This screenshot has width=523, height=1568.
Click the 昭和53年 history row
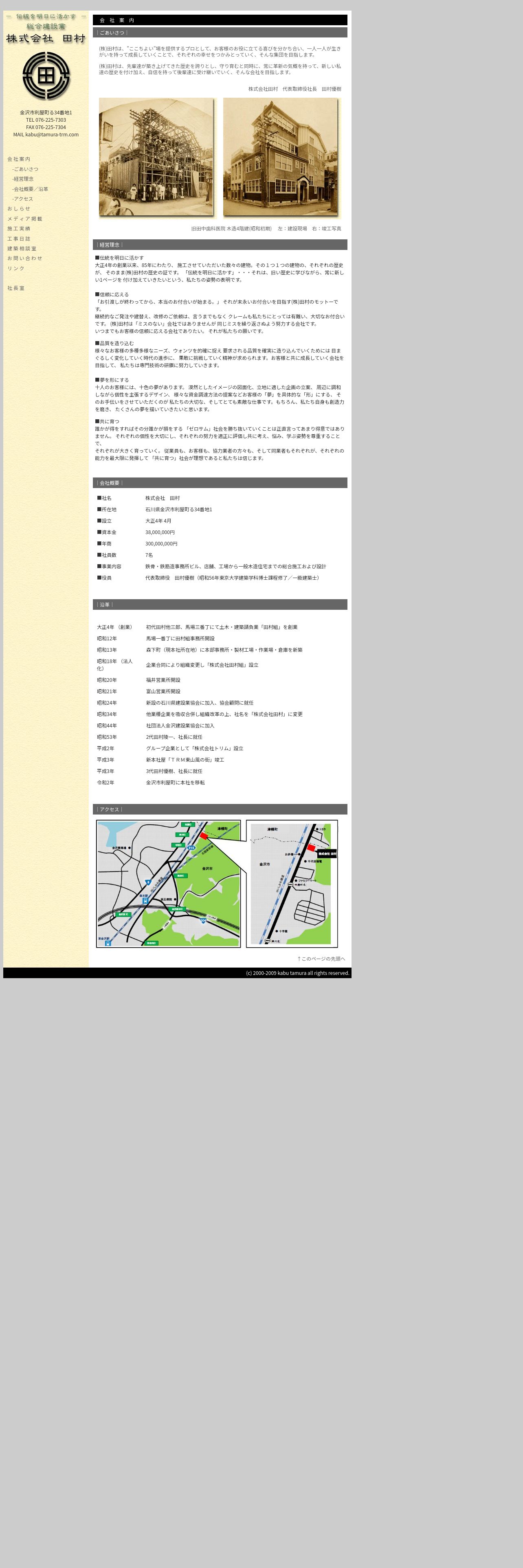(220, 737)
